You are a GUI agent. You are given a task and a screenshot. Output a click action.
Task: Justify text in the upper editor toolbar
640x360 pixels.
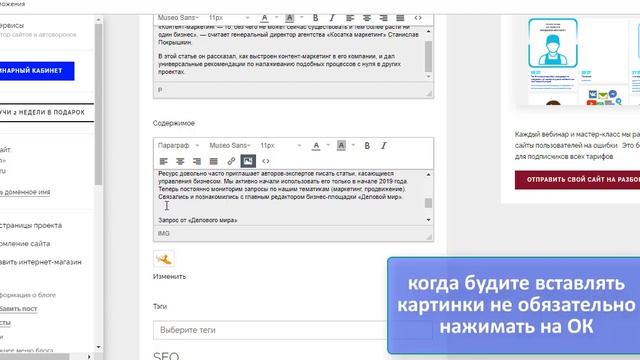400,18
